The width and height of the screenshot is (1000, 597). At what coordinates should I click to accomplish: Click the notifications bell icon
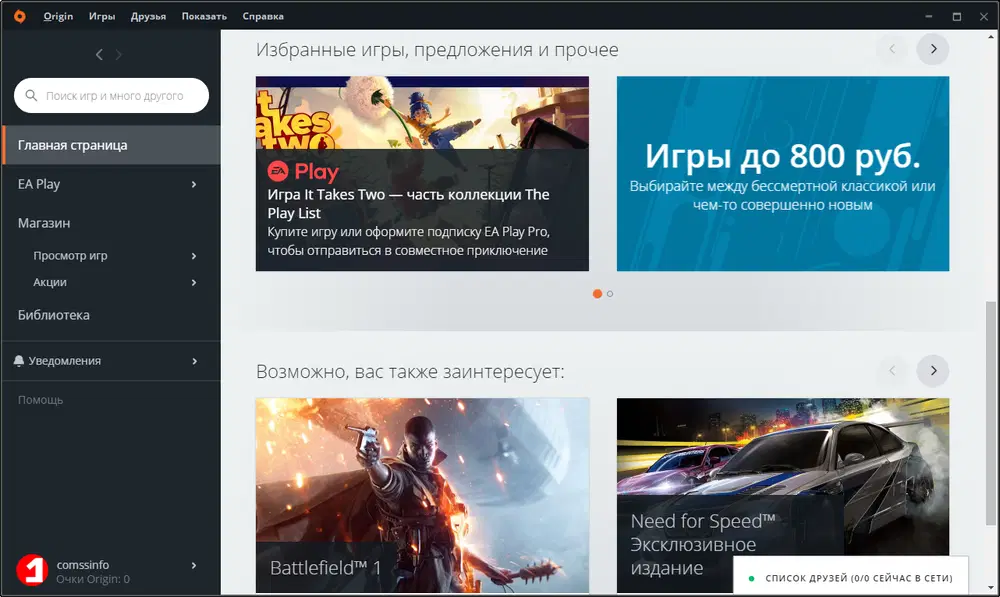point(18,361)
